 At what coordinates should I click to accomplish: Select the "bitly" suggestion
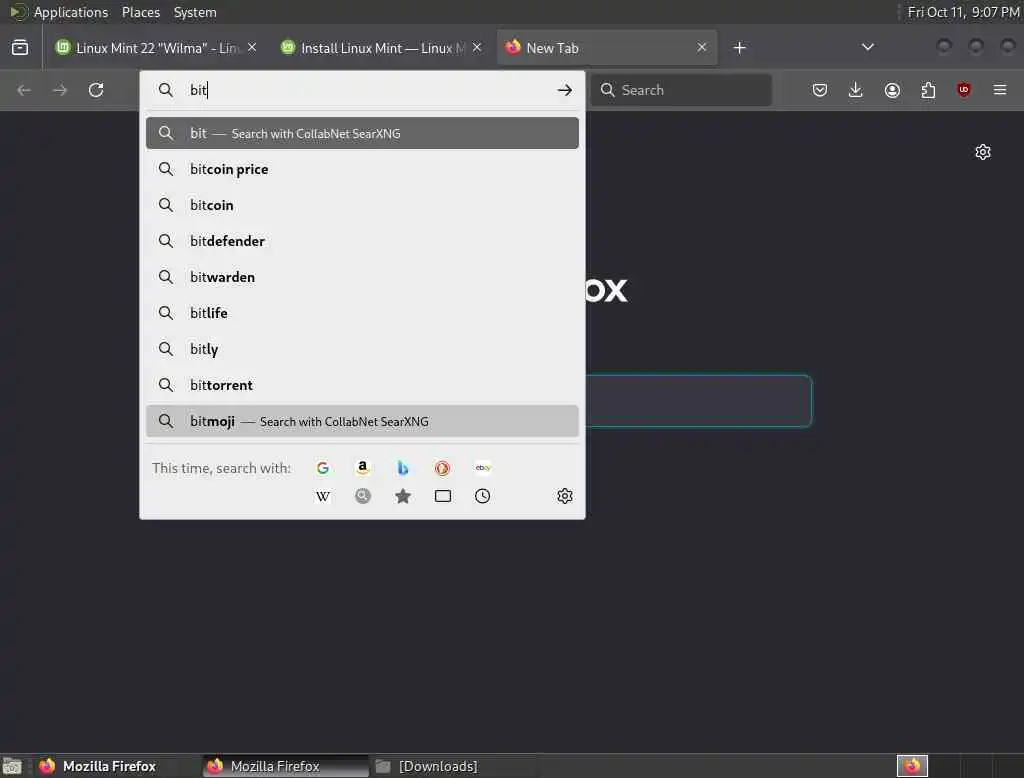point(362,349)
